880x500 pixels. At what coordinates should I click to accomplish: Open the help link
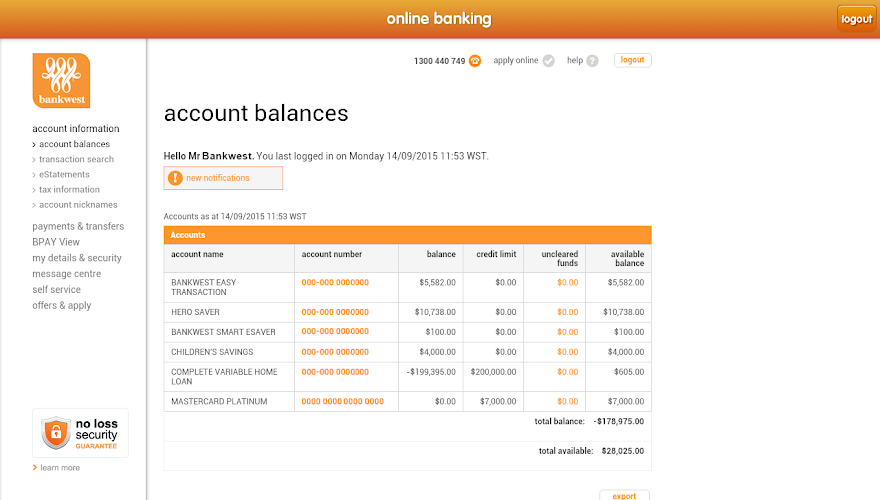click(575, 60)
